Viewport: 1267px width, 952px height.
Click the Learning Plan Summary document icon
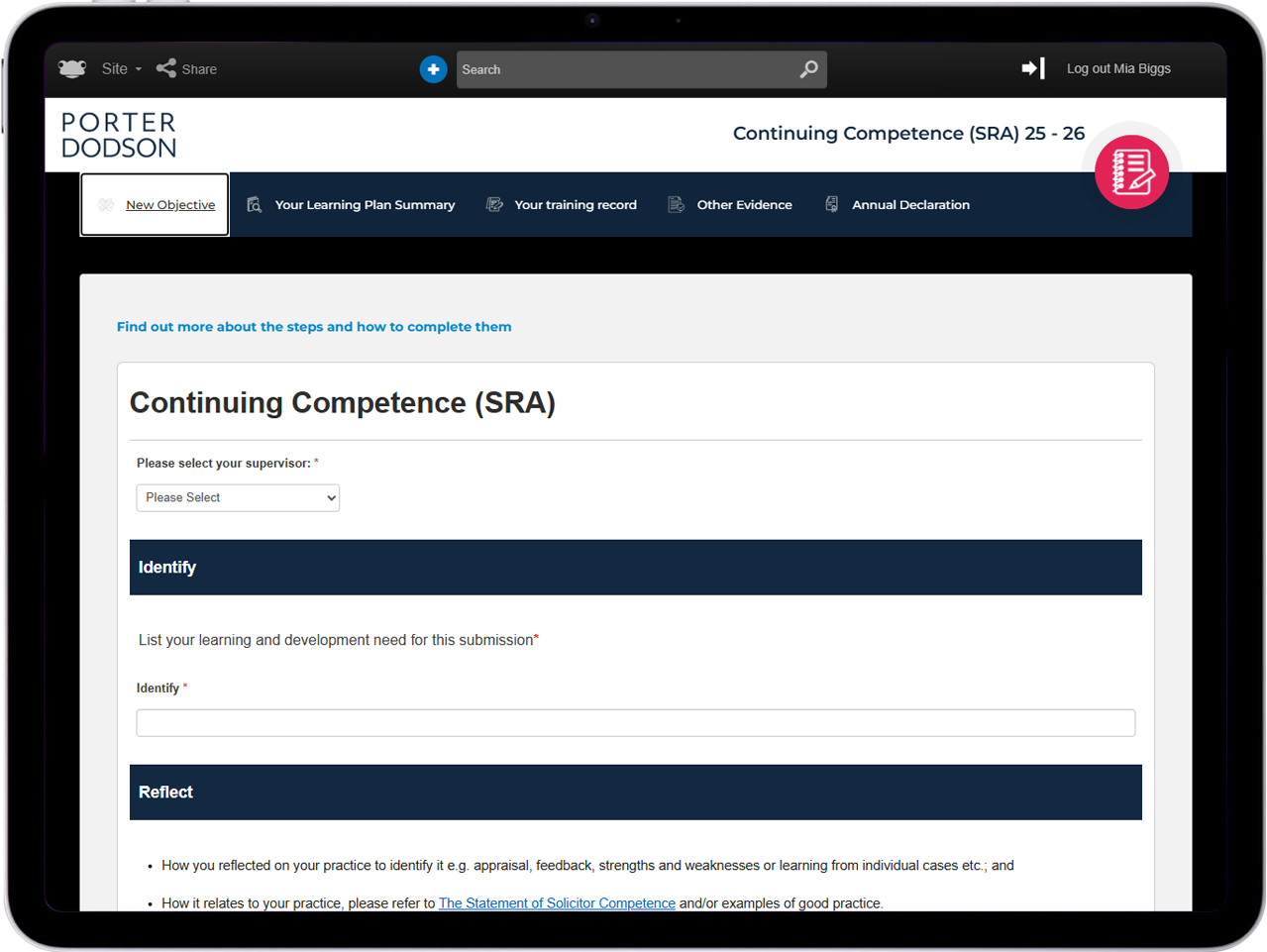click(x=254, y=204)
